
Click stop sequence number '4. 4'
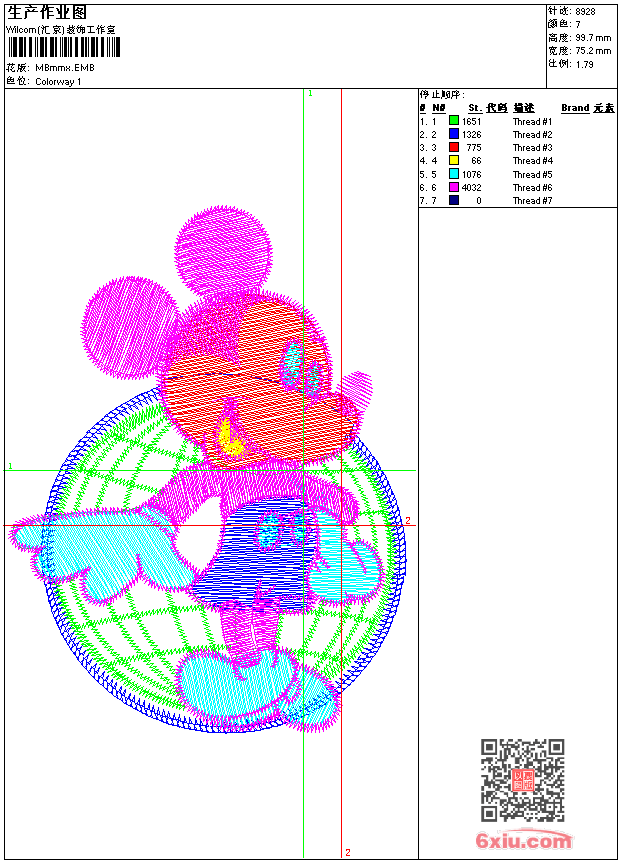(428, 161)
